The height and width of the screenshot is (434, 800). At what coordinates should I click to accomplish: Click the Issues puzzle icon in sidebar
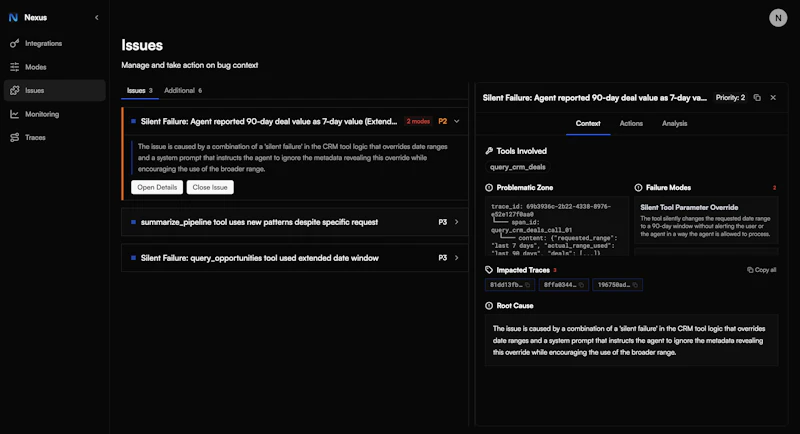click(x=14, y=90)
